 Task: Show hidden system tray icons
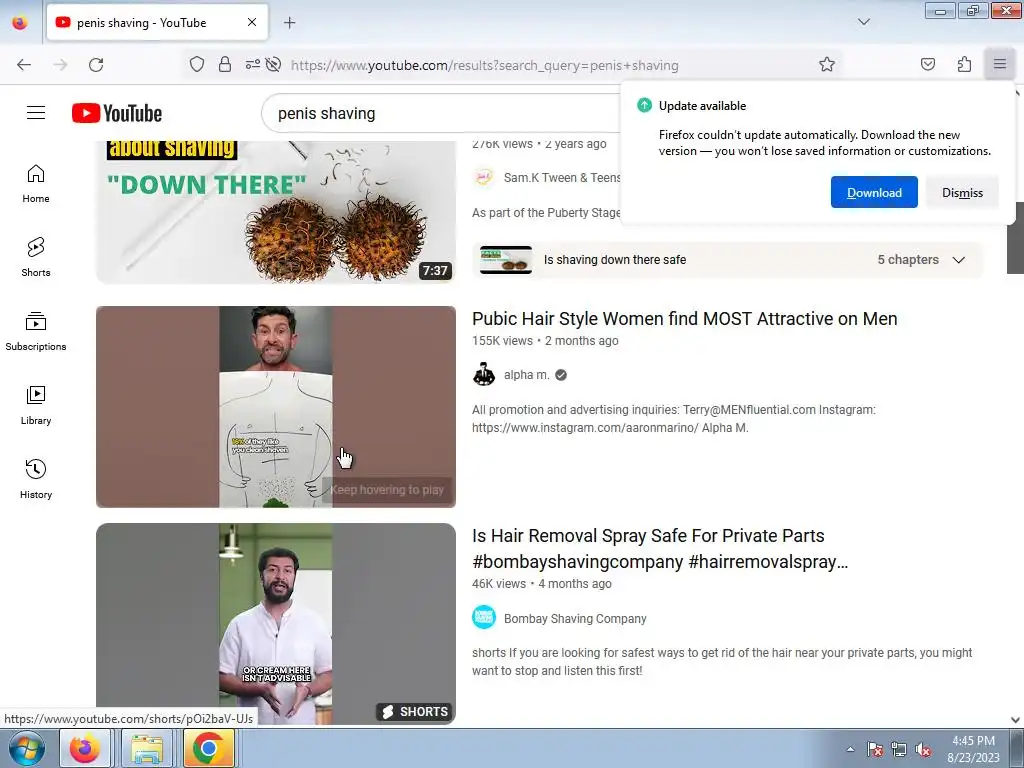click(x=850, y=749)
